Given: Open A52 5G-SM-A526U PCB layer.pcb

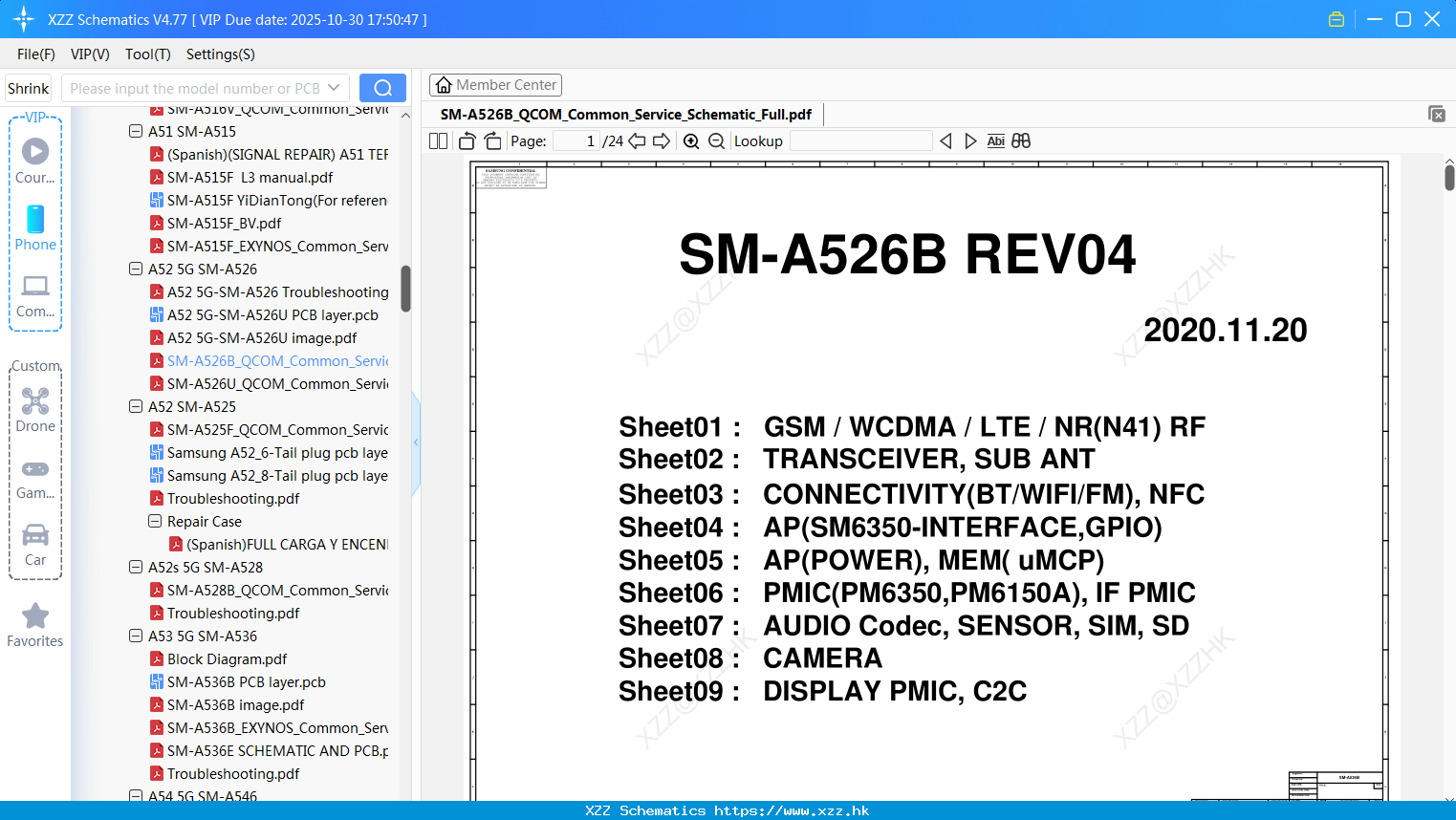Looking at the screenshot, I should pos(272,314).
